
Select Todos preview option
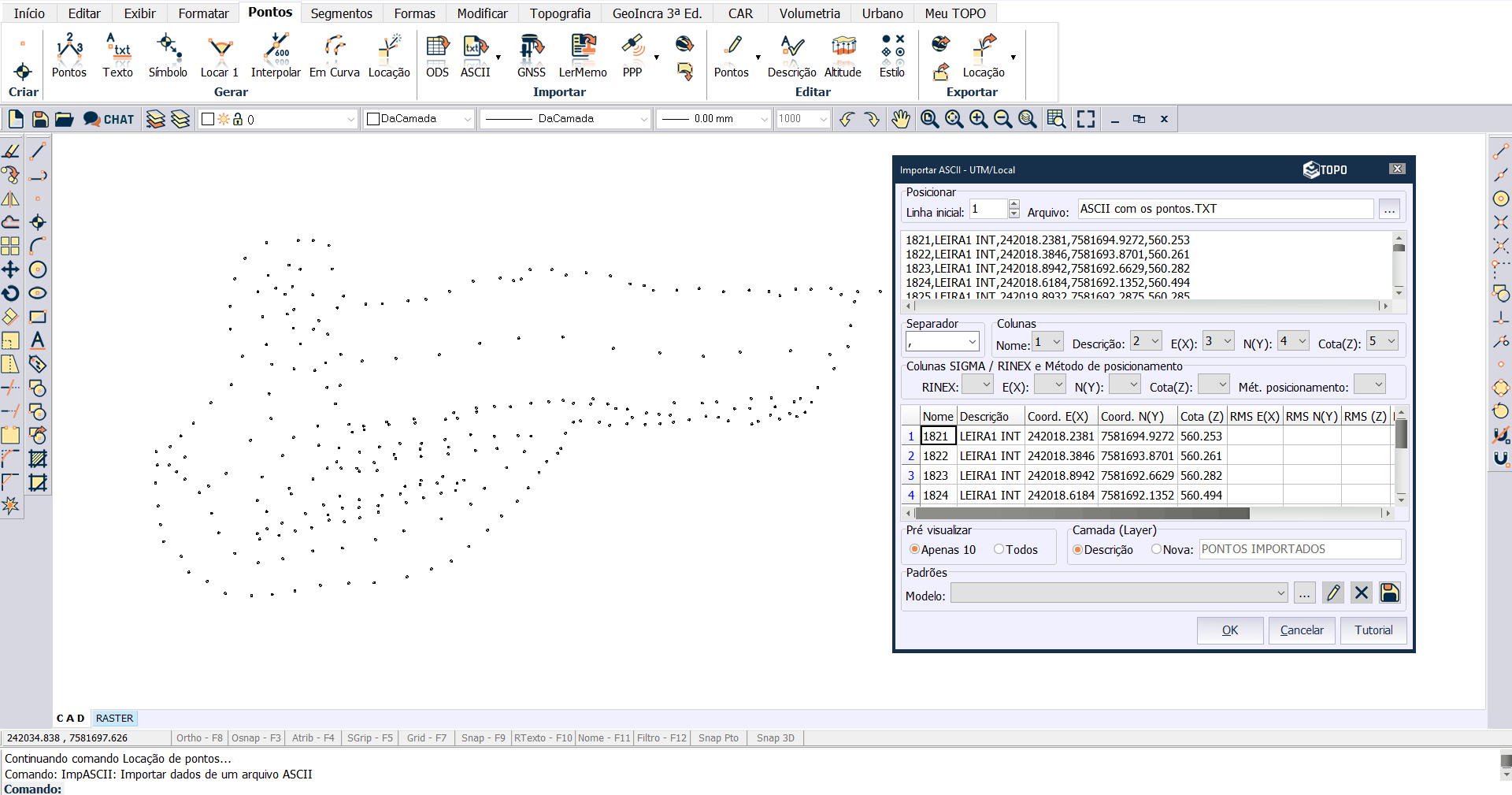click(x=1016, y=549)
